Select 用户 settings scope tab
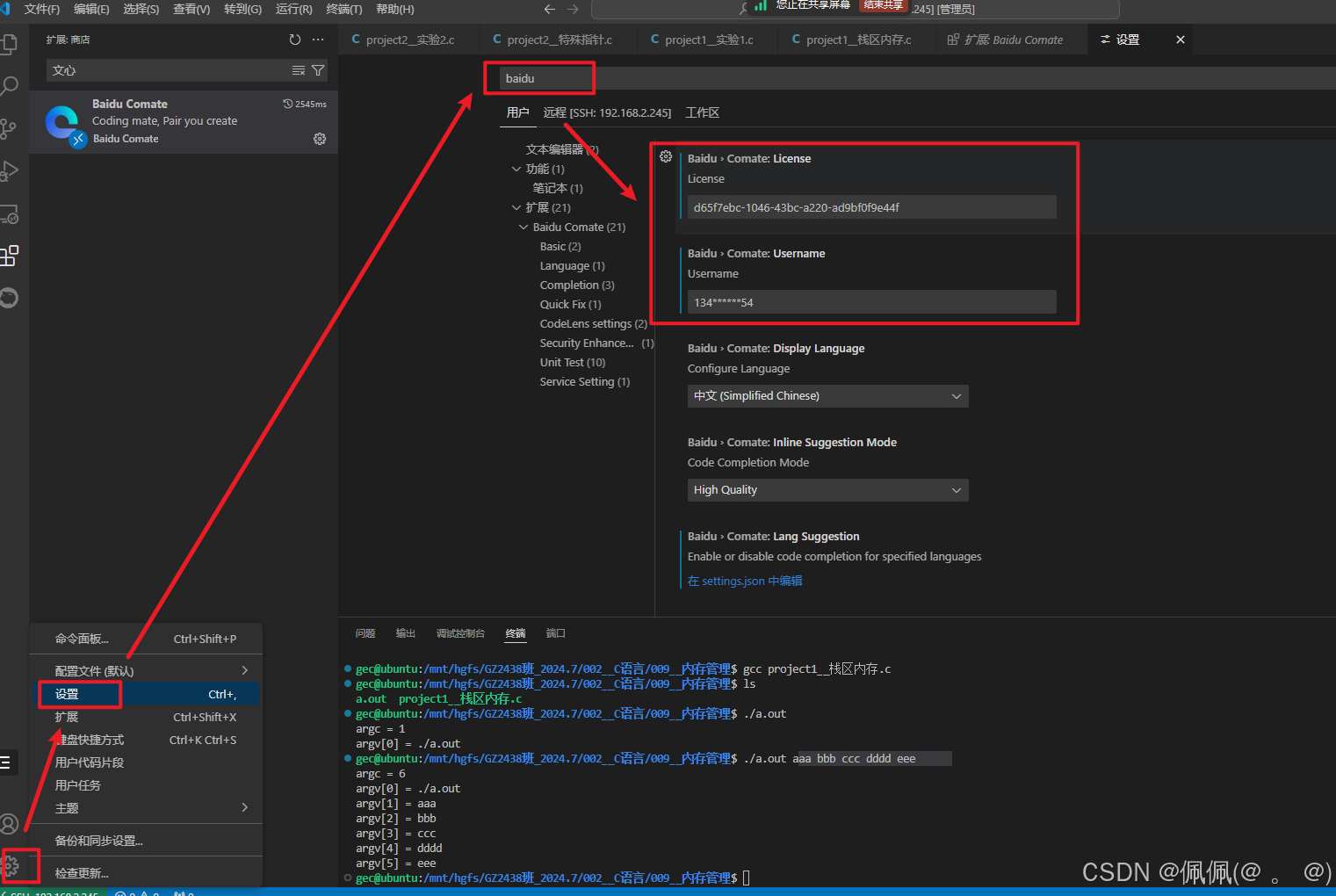The width and height of the screenshot is (1336, 896). point(518,112)
